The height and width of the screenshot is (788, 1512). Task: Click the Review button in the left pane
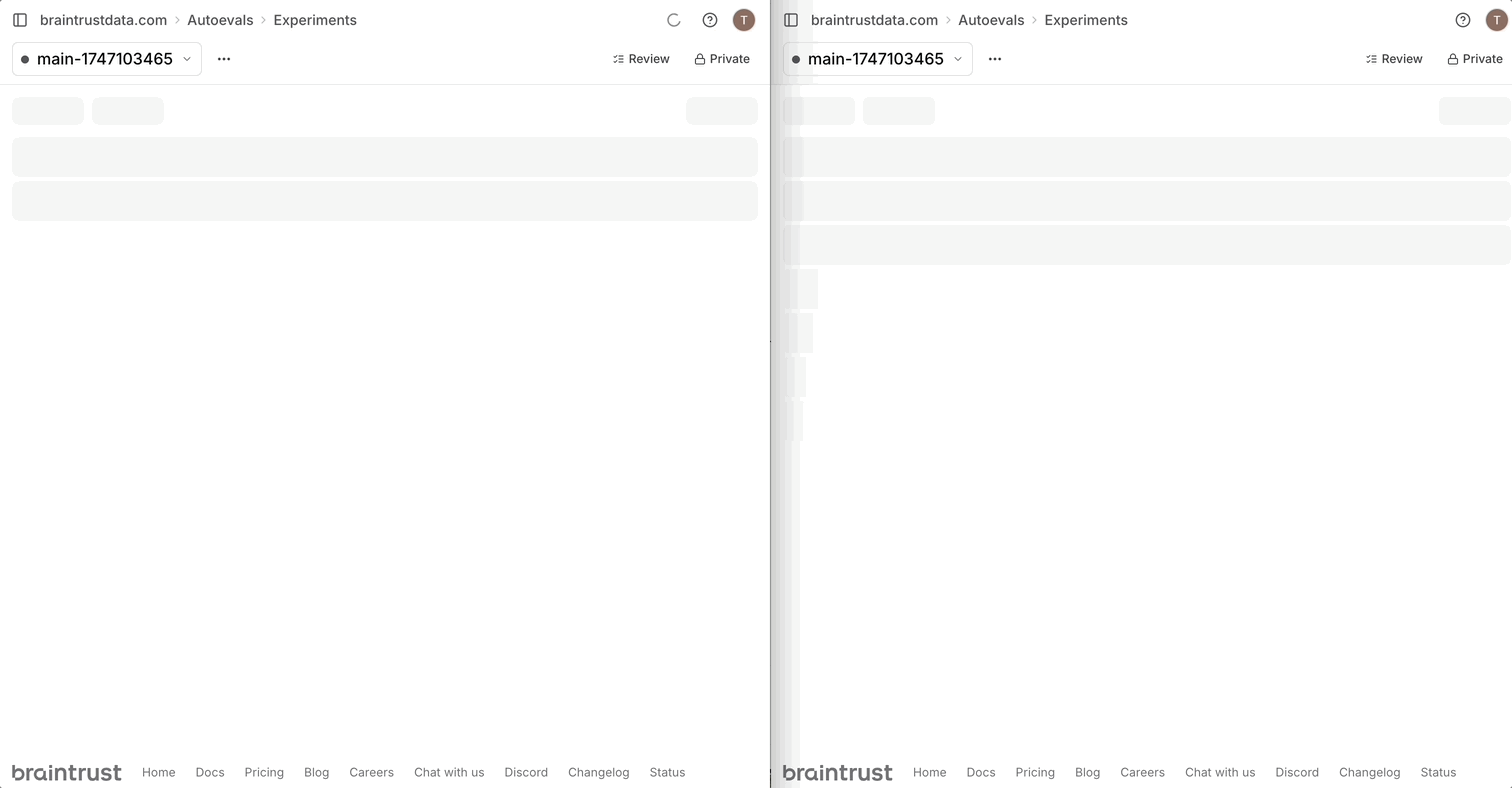click(641, 59)
